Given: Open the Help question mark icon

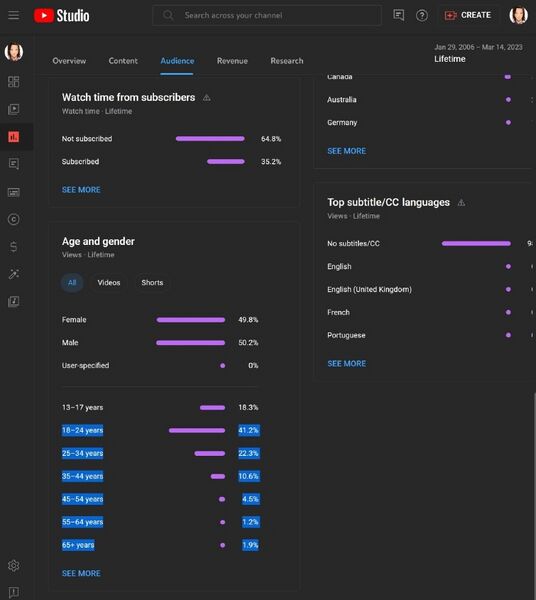Looking at the screenshot, I should (x=422, y=16).
